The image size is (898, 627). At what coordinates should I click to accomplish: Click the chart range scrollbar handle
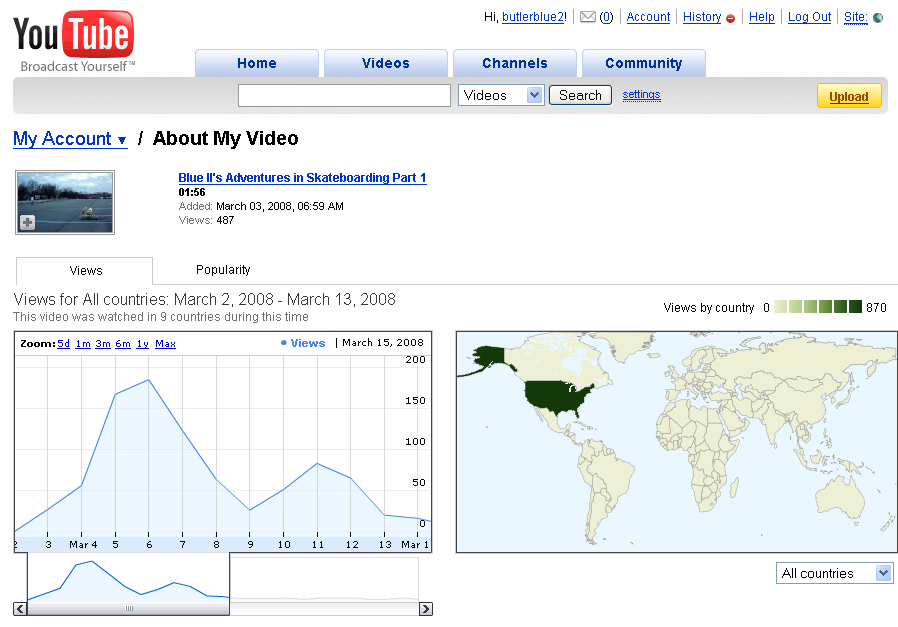(x=129, y=609)
